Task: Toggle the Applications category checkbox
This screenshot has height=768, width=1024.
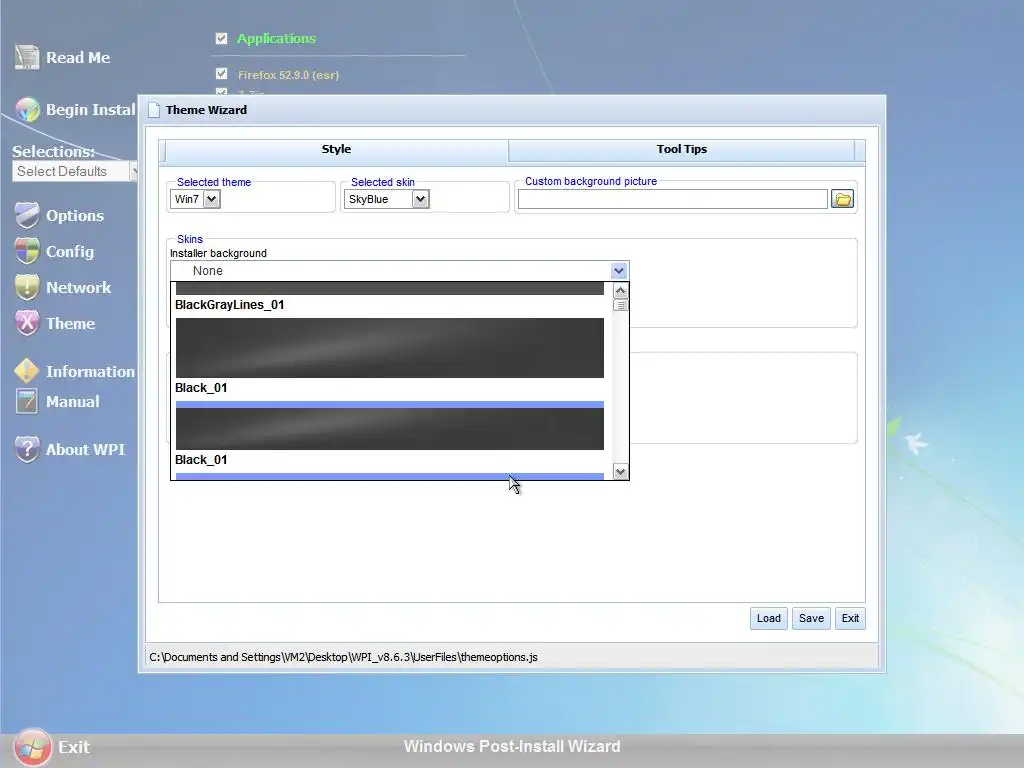Action: pos(221,39)
